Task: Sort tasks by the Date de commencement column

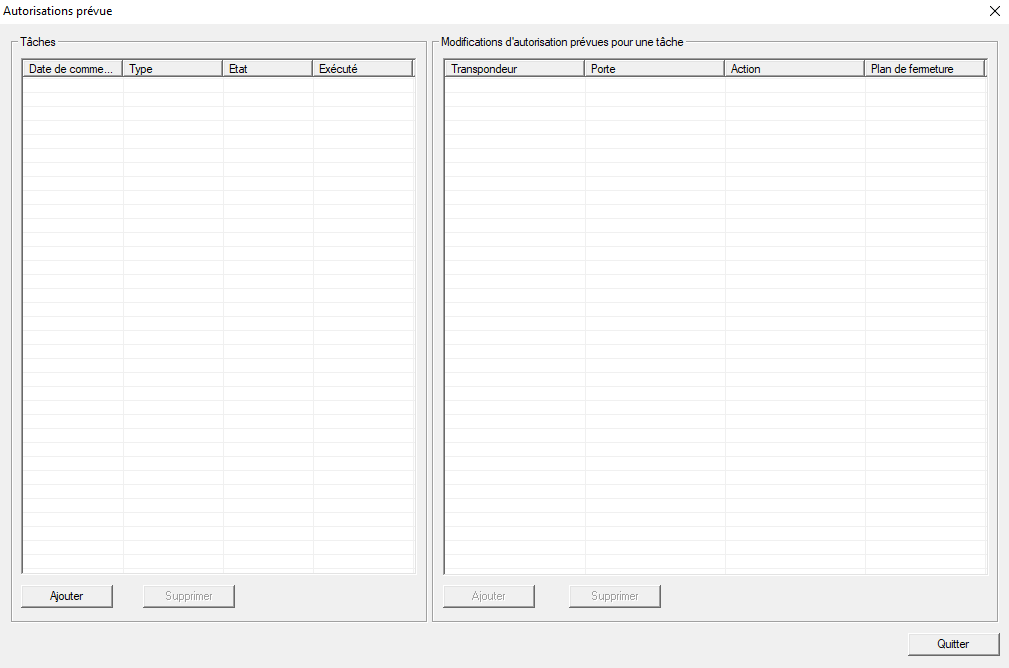Action: click(x=72, y=69)
